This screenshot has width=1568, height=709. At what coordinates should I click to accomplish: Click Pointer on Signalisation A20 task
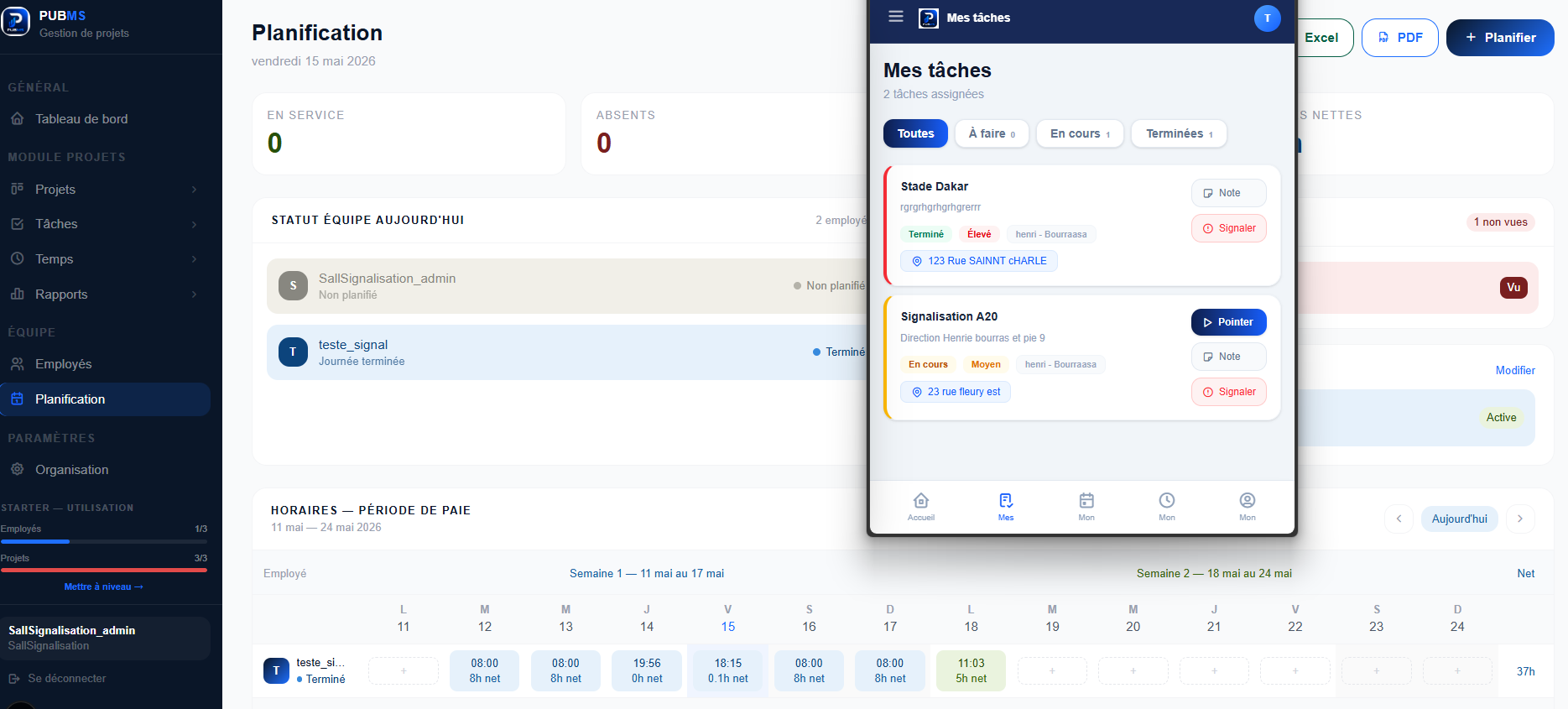(1228, 322)
